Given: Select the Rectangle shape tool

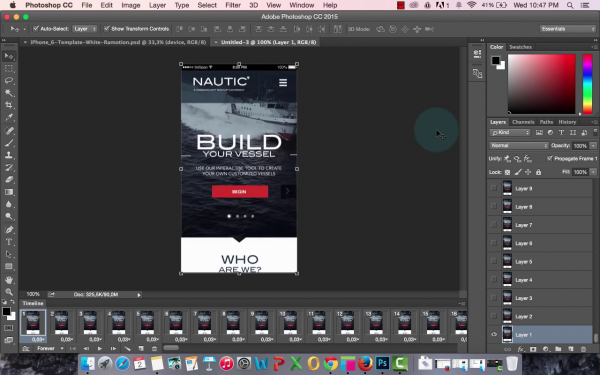Looking at the screenshot, I should [x=9, y=267].
